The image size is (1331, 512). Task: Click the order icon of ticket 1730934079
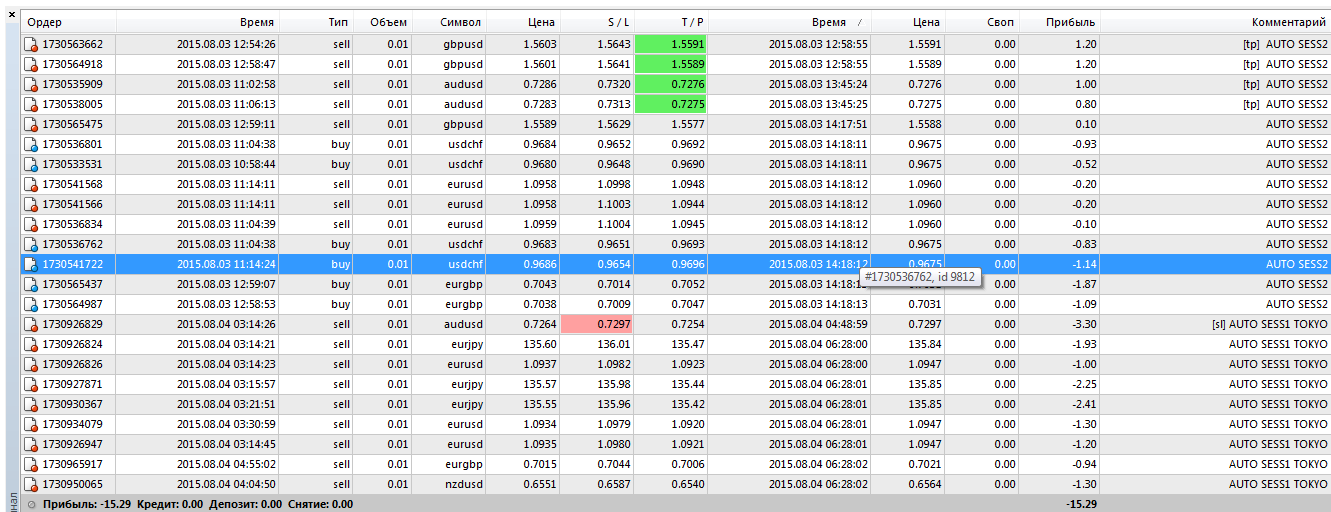tap(31, 424)
